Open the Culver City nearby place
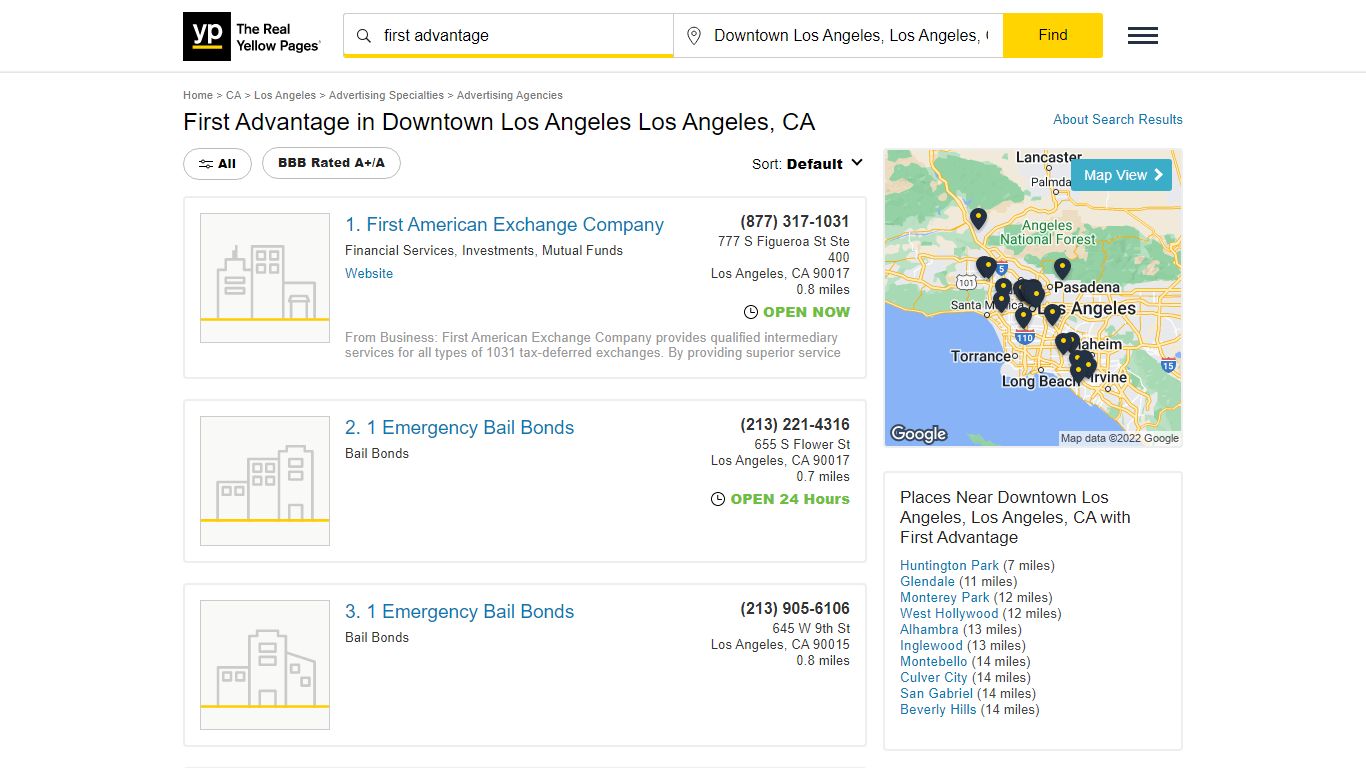This screenshot has height=768, width=1366. [934, 677]
